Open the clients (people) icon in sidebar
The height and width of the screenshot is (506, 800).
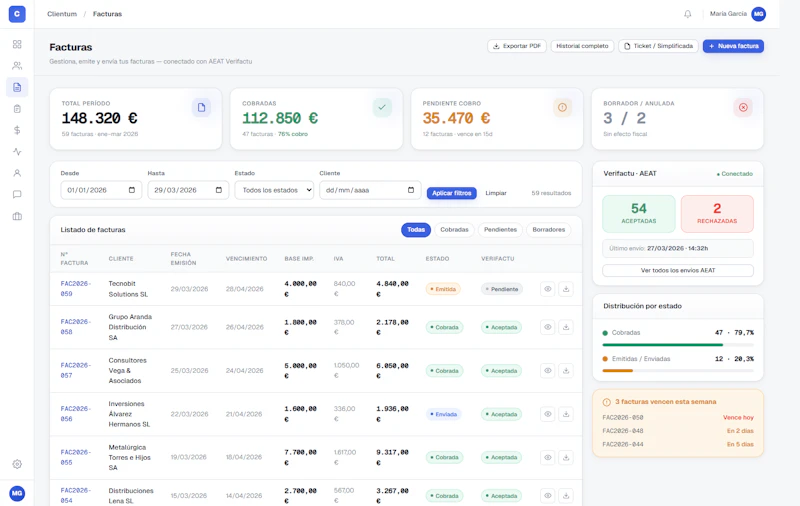coord(17,66)
